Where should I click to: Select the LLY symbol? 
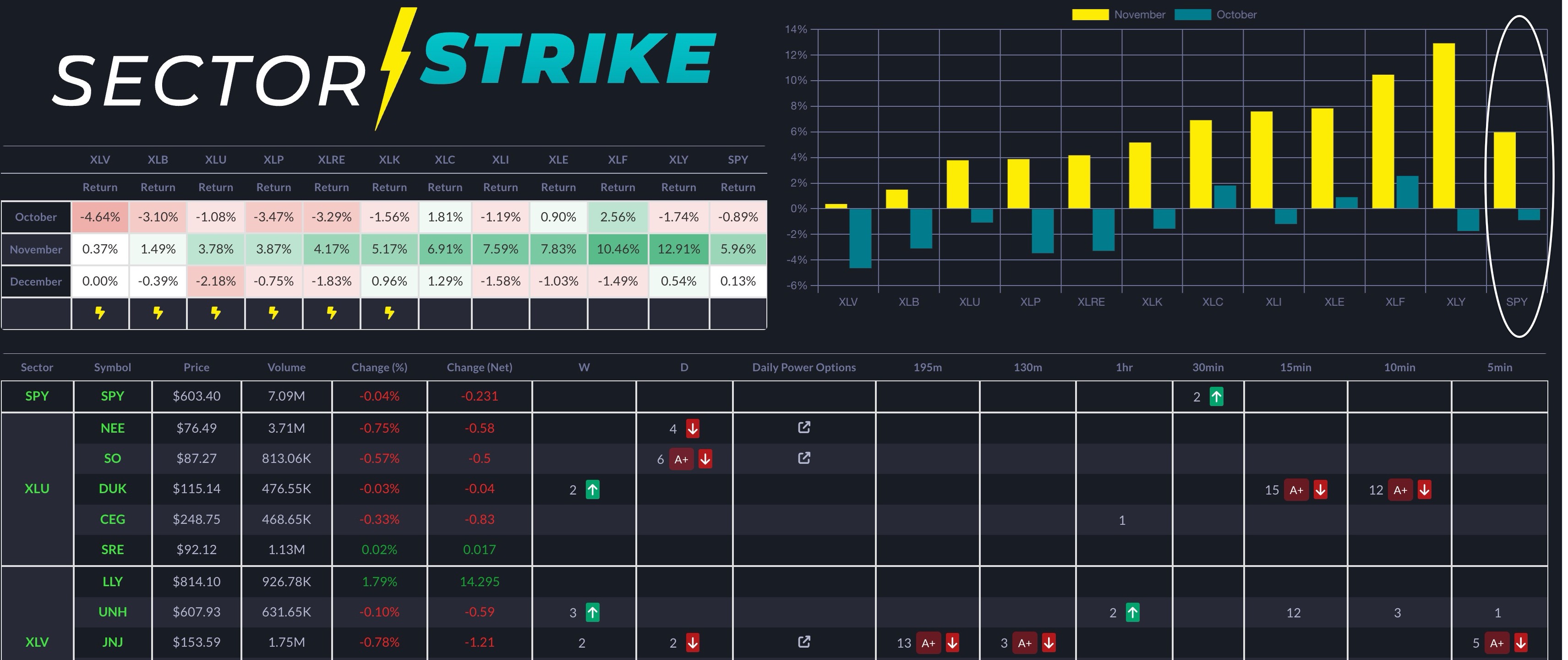click(113, 582)
